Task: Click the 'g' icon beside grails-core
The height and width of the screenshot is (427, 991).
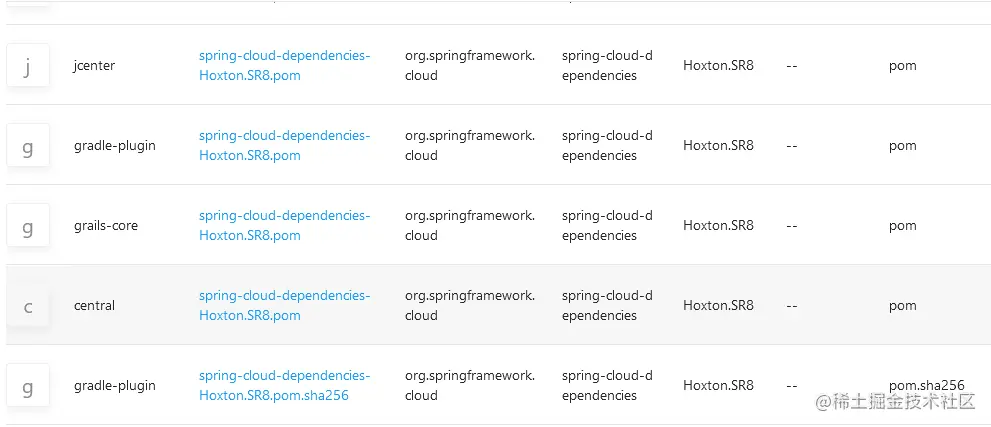Action: [28, 226]
